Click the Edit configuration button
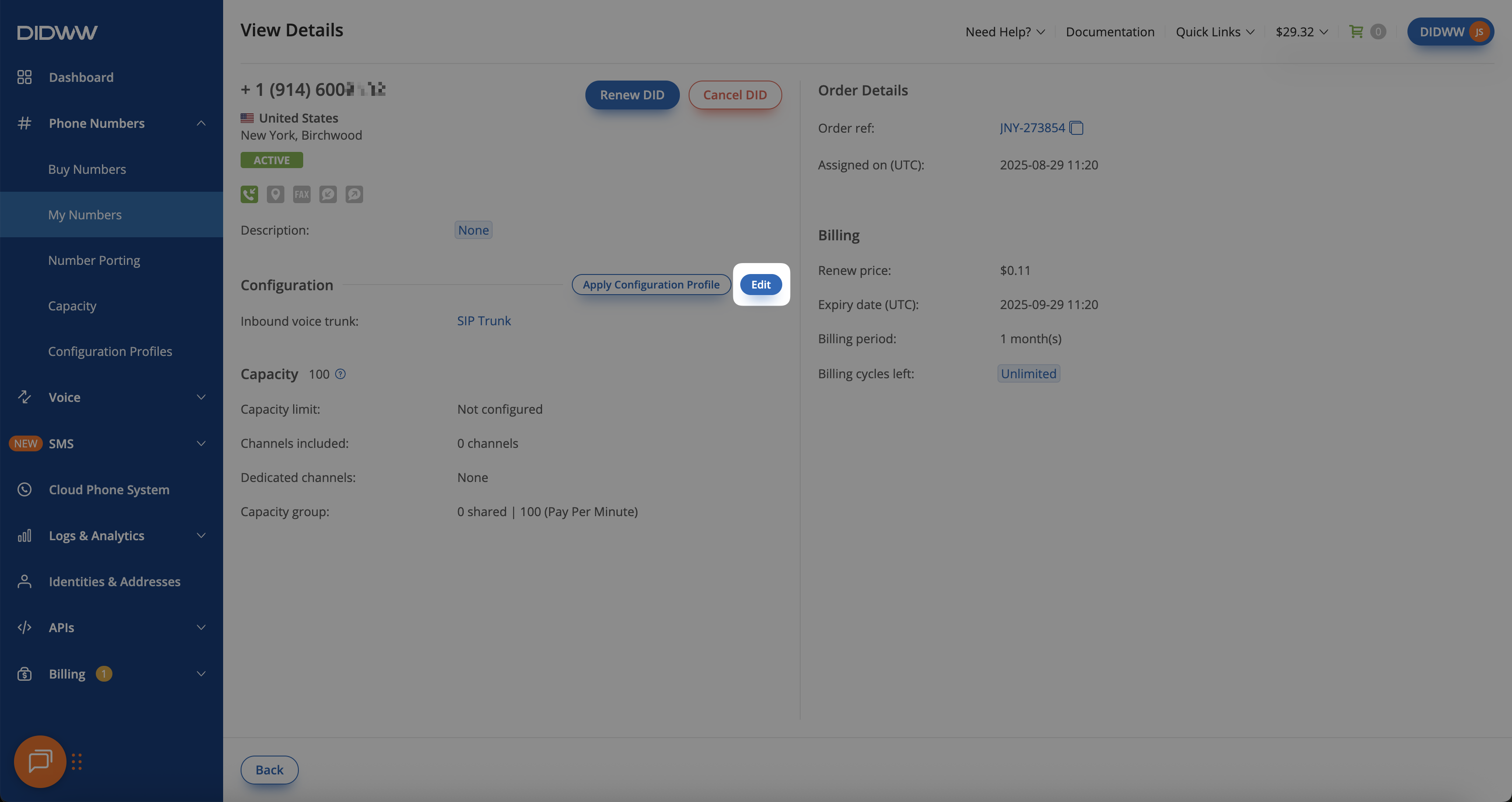1512x802 pixels. (x=761, y=284)
